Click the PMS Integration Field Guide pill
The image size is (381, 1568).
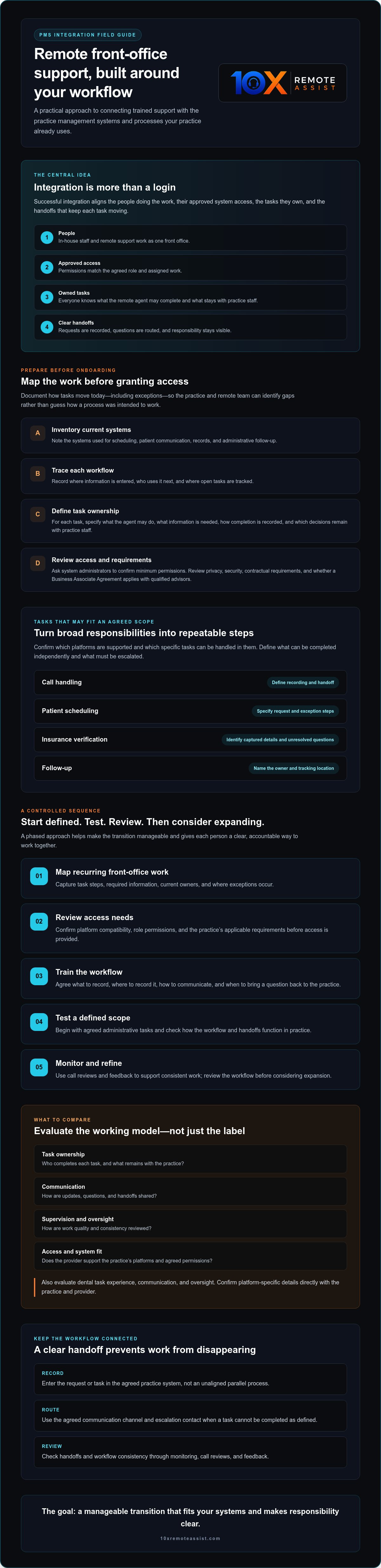point(88,35)
